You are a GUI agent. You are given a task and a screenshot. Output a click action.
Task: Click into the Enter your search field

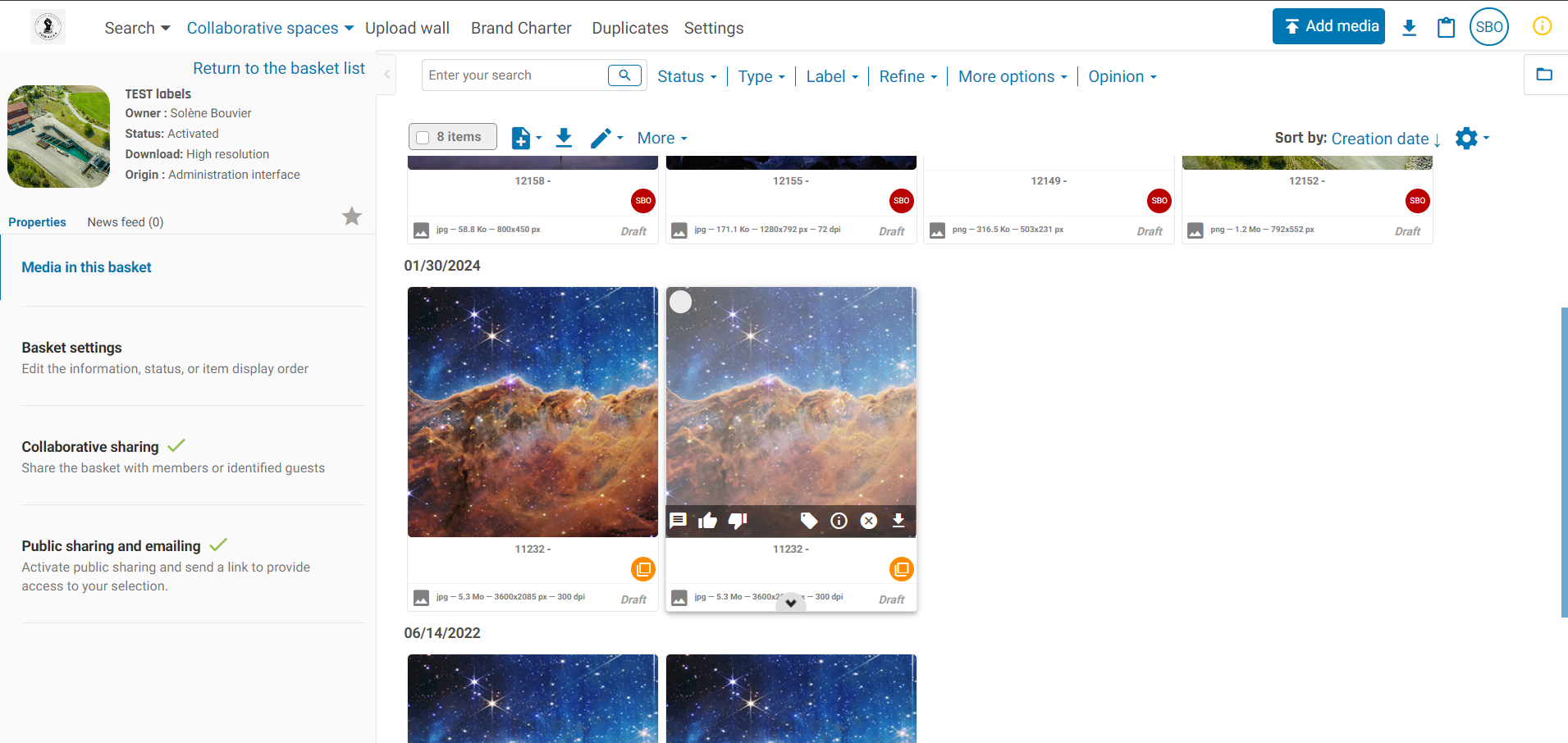pyautogui.click(x=515, y=75)
